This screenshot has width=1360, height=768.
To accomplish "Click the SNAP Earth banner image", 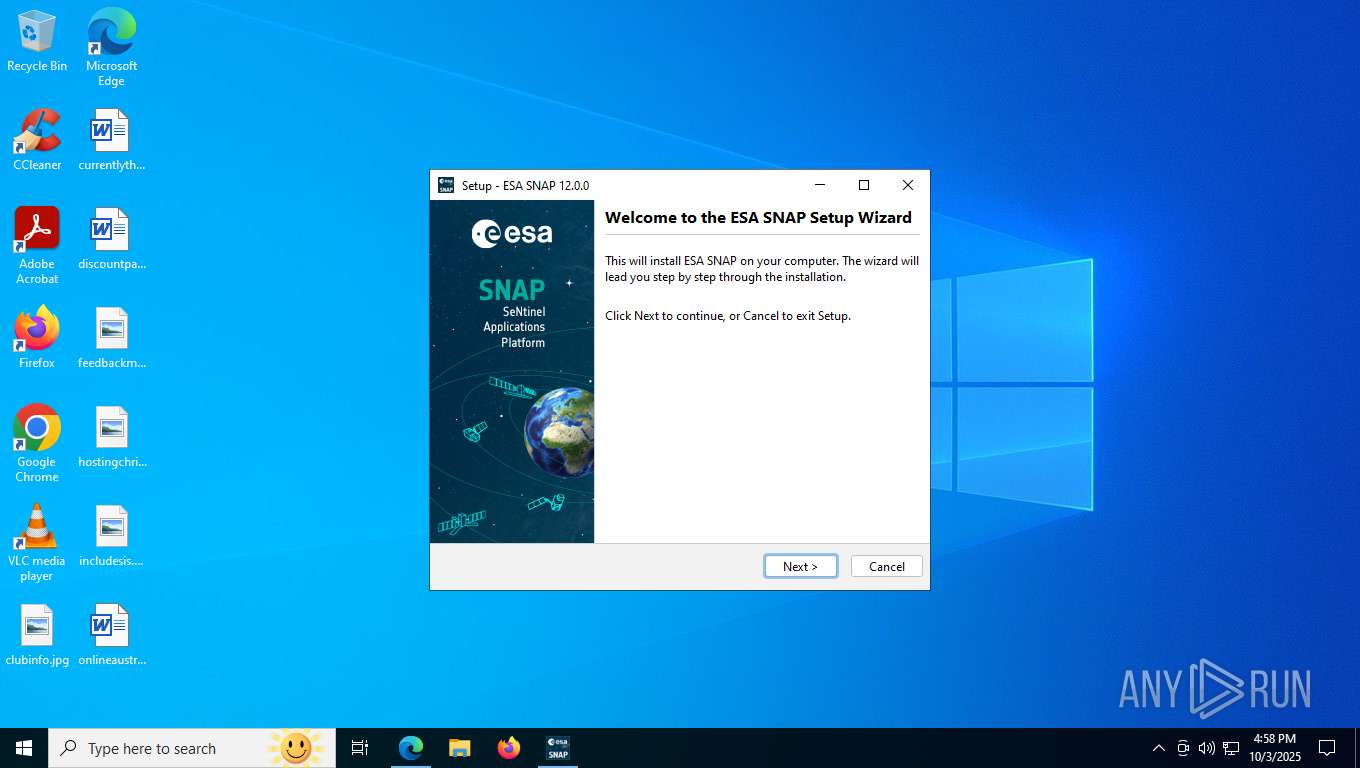I will (x=512, y=372).
